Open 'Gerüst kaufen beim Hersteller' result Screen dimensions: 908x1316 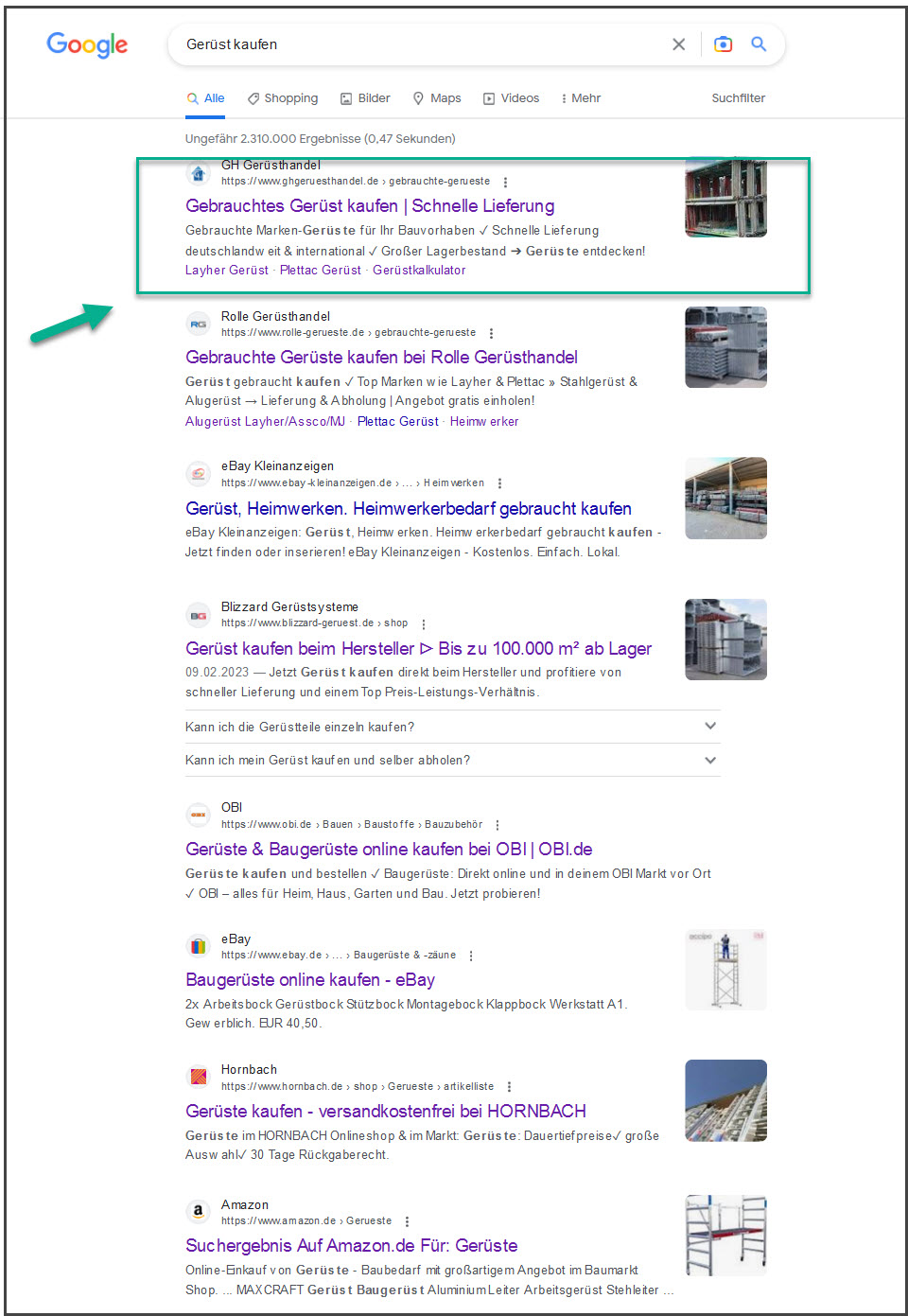418,649
